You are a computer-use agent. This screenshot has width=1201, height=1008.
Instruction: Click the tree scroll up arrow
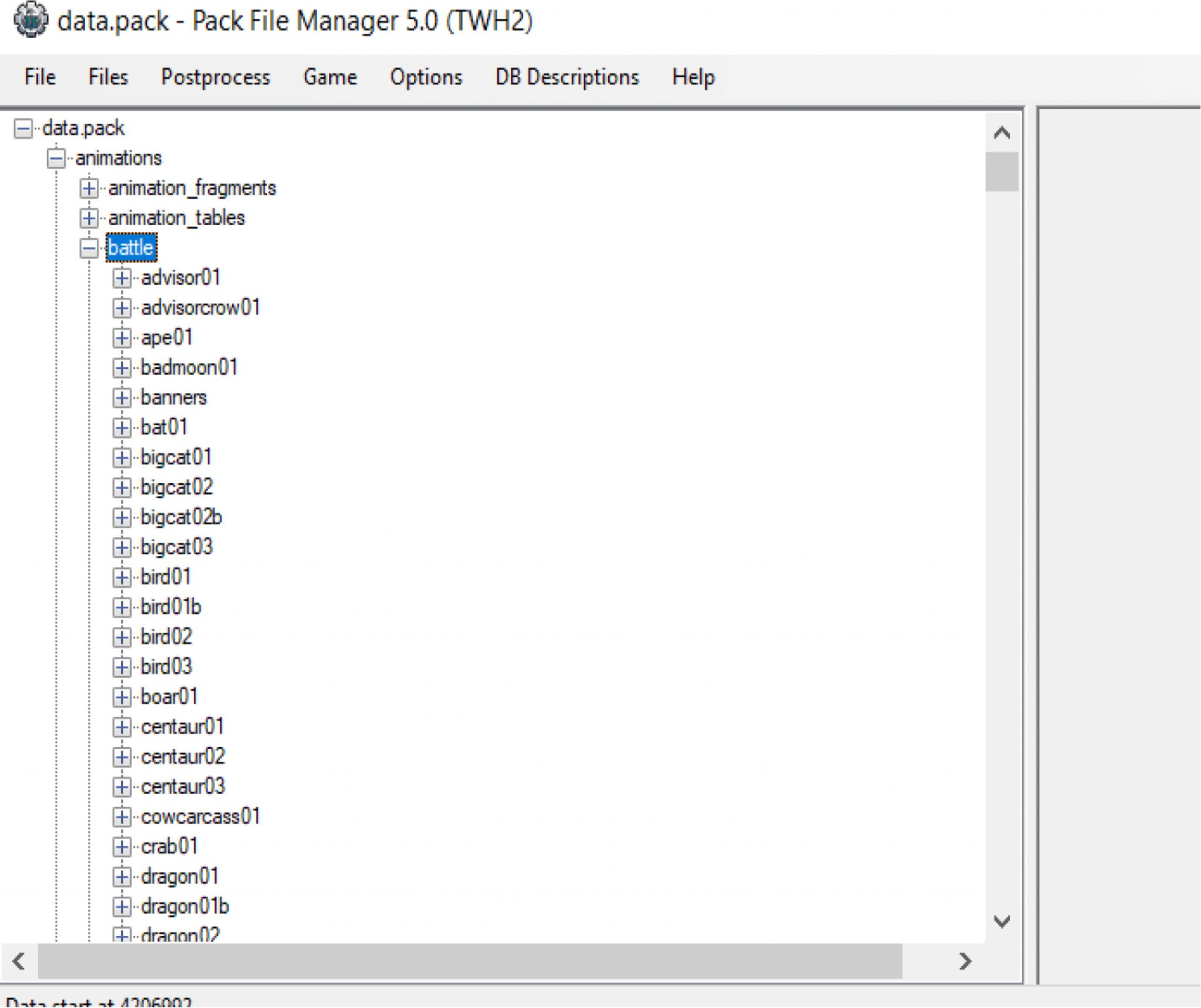point(1002,133)
